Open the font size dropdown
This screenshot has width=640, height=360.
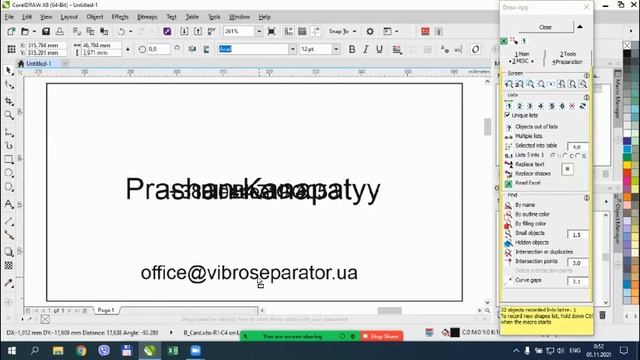(x=336, y=49)
